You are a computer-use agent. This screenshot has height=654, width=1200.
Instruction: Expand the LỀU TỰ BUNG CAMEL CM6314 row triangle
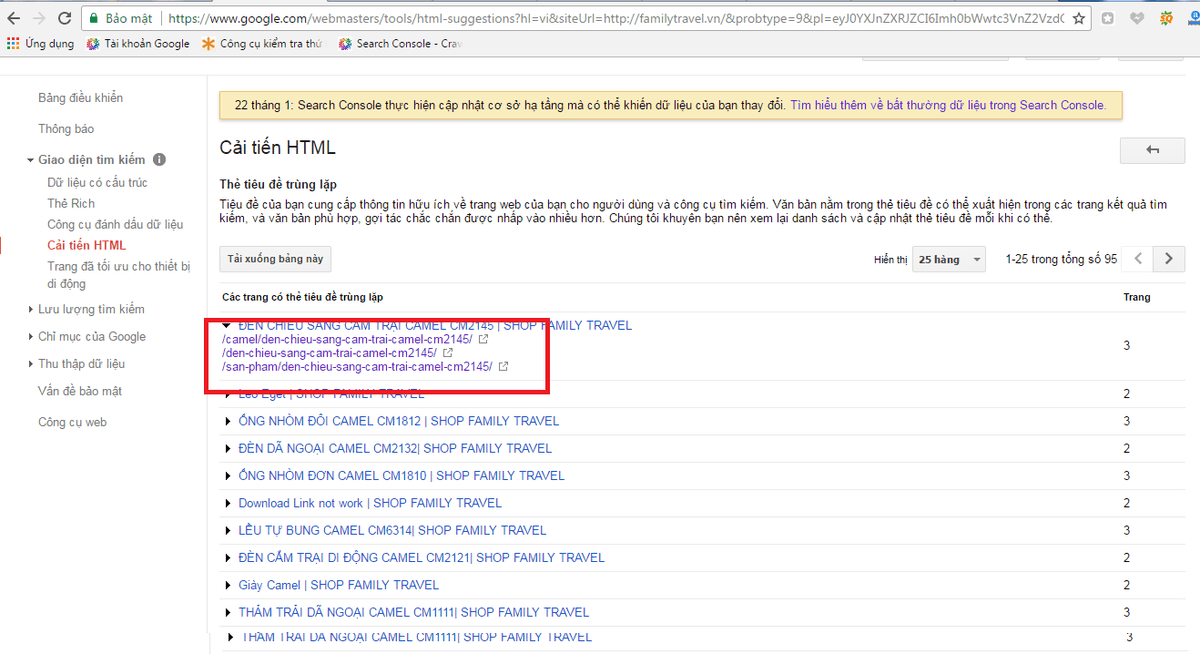pos(227,530)
